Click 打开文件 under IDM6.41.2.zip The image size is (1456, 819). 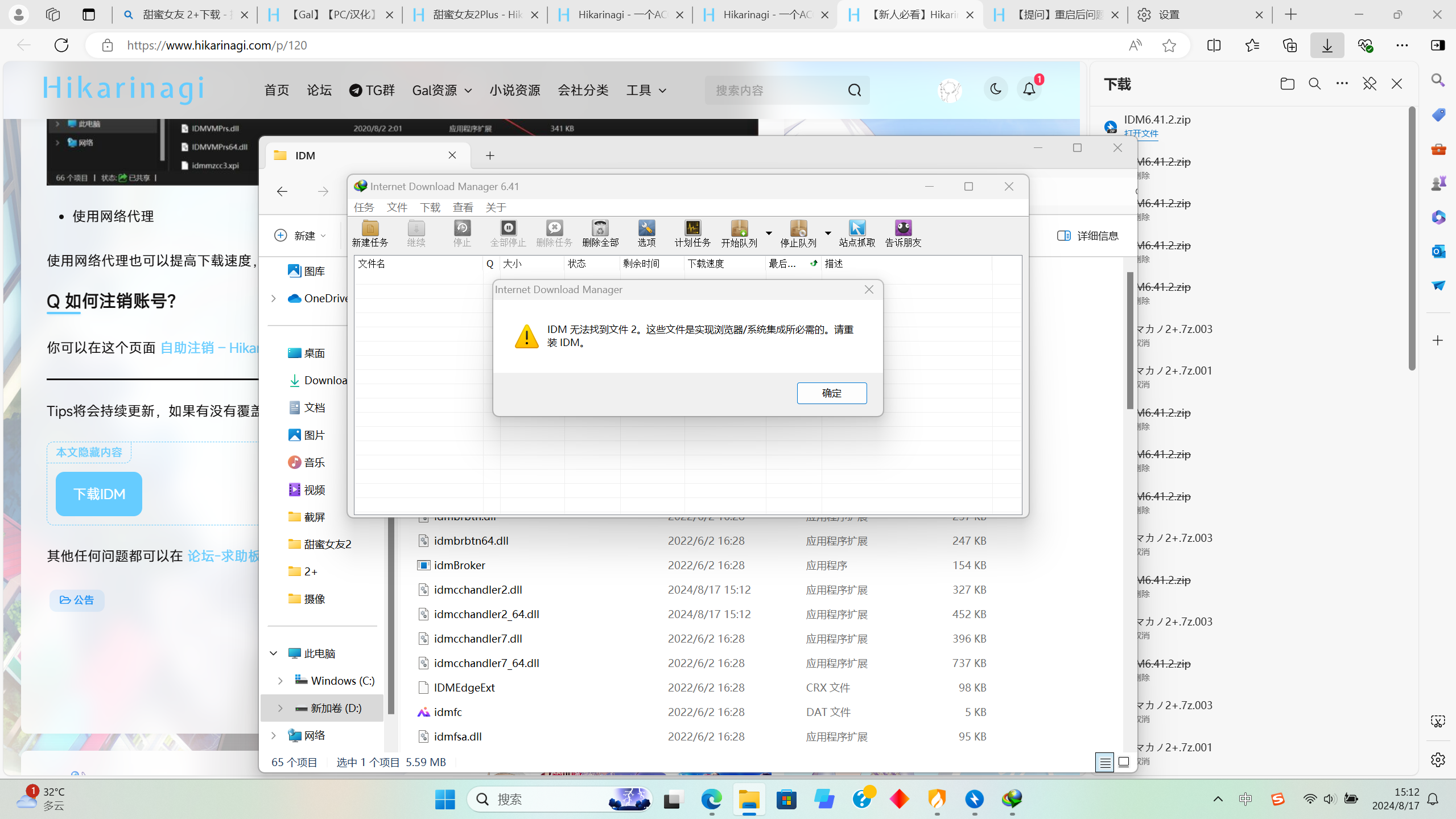tap(1141, 133)
